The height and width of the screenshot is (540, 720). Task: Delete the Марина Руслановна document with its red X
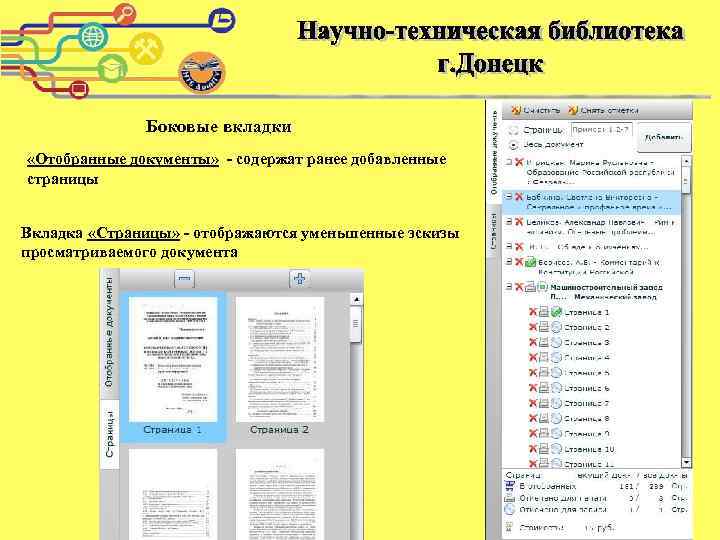click(519, 162)
